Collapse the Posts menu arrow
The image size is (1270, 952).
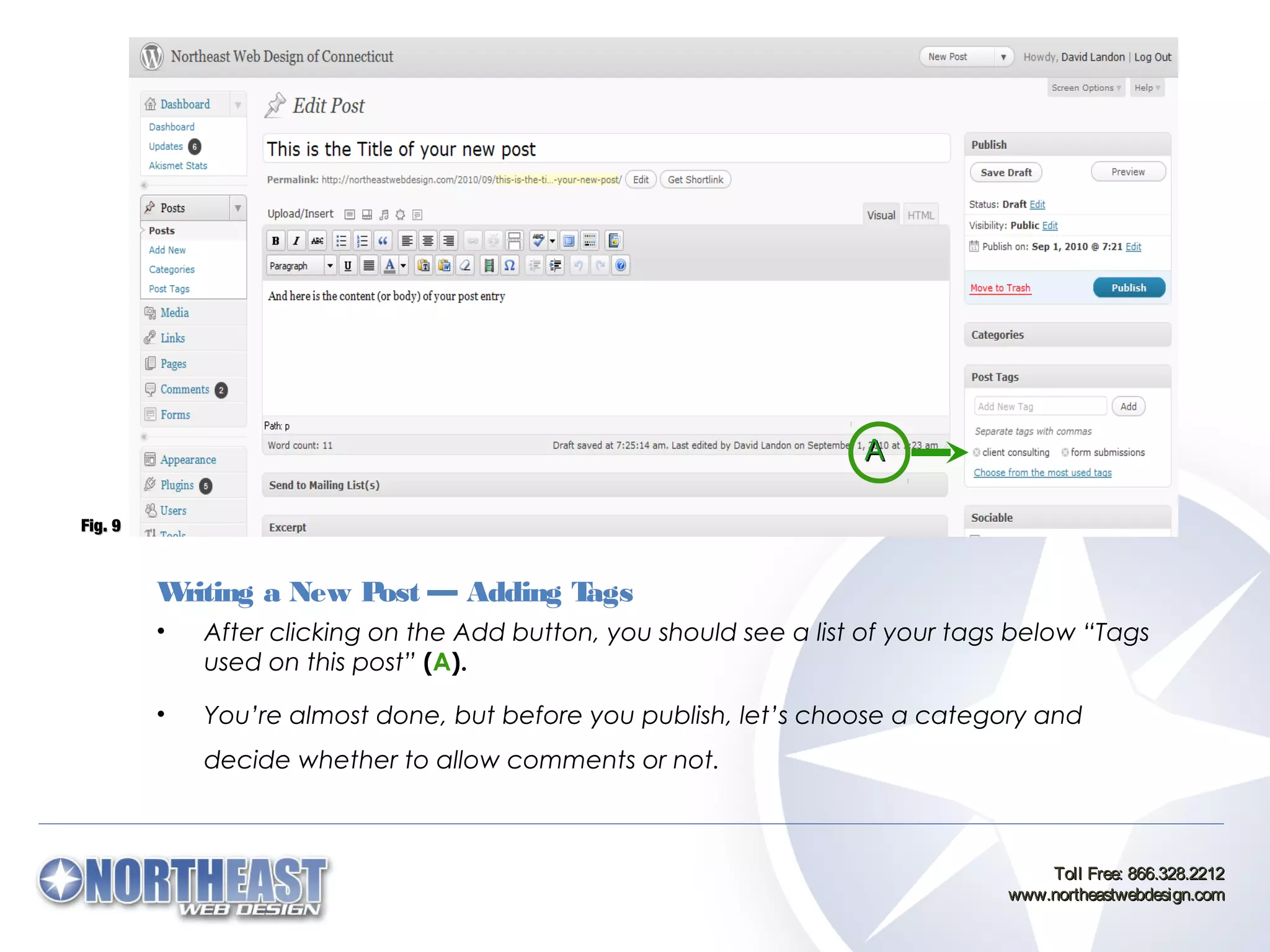tap(238, 208)
